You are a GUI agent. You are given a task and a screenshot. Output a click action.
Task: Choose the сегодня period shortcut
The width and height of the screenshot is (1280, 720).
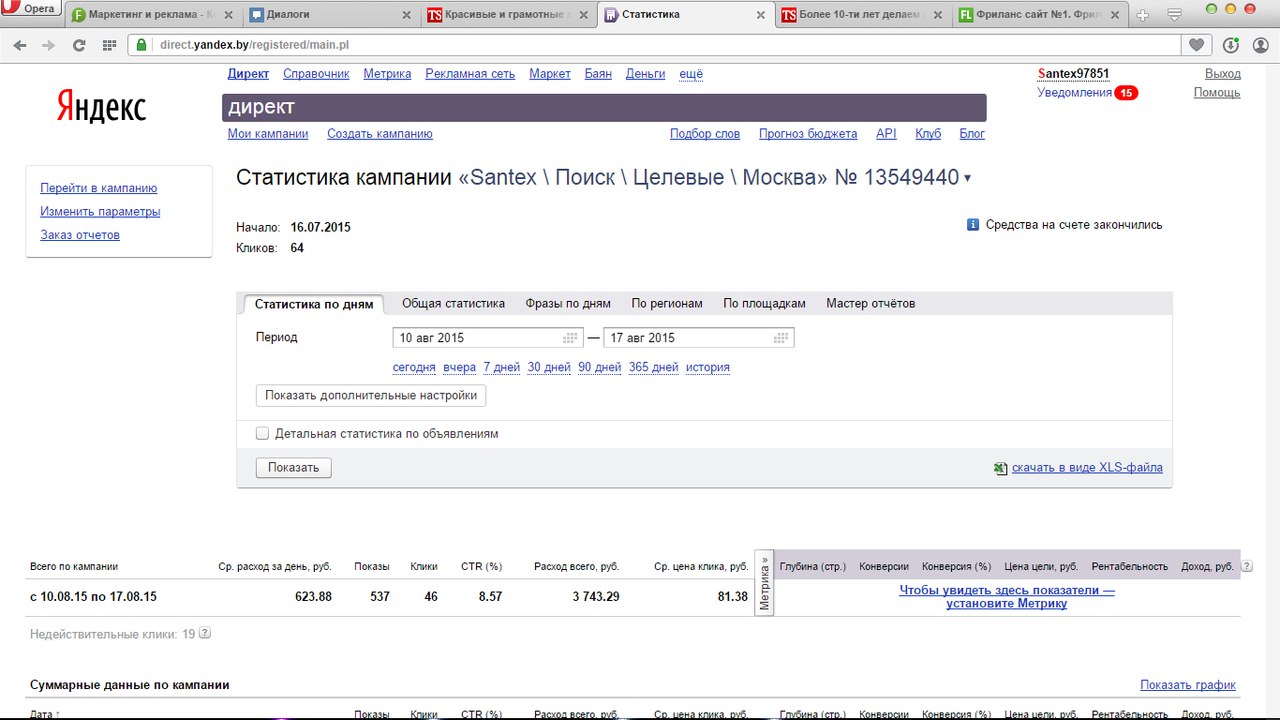(414, 367)
